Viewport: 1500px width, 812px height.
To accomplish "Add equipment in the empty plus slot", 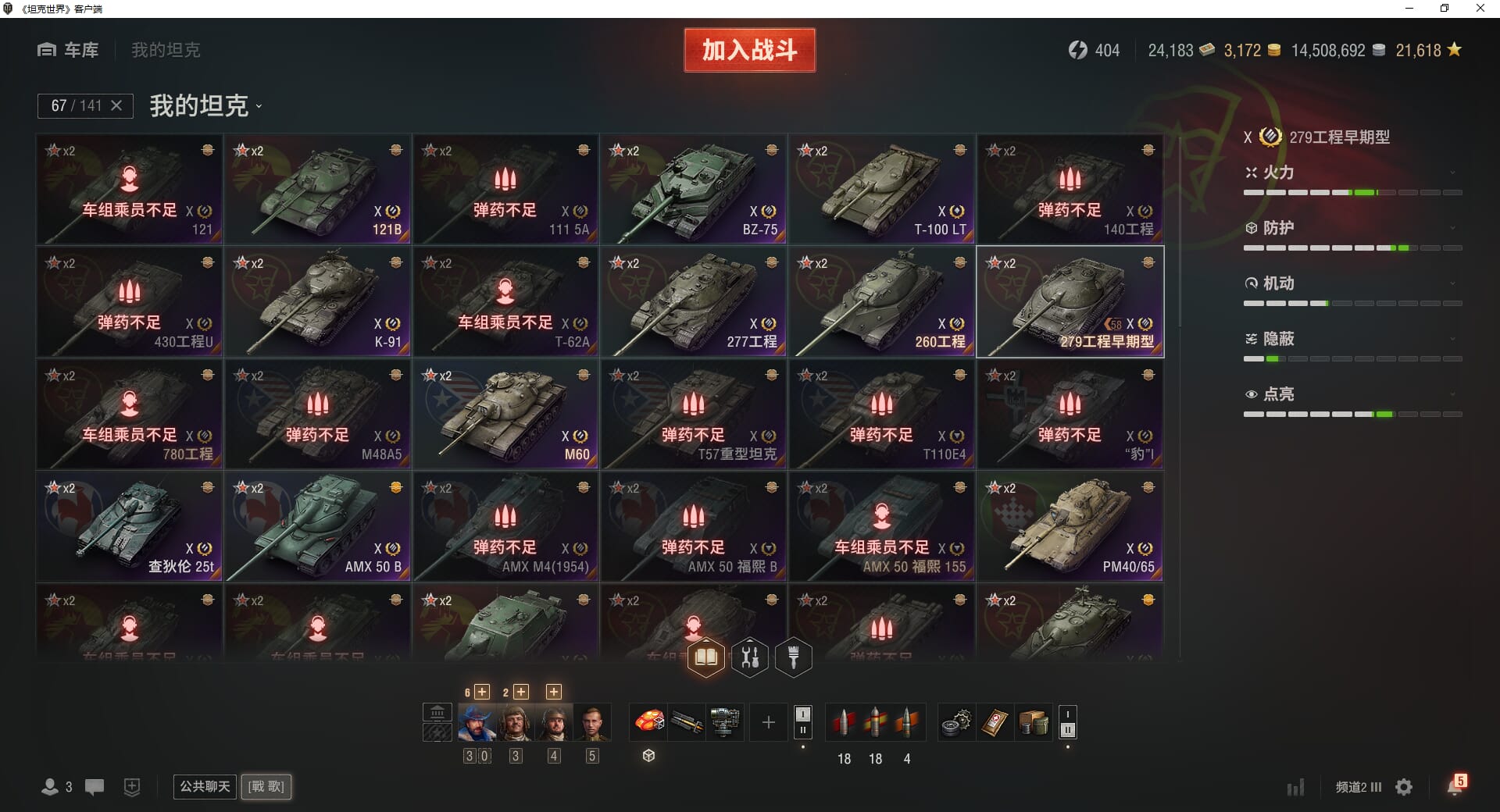I will pyautogui.click(x=768, y=722).
